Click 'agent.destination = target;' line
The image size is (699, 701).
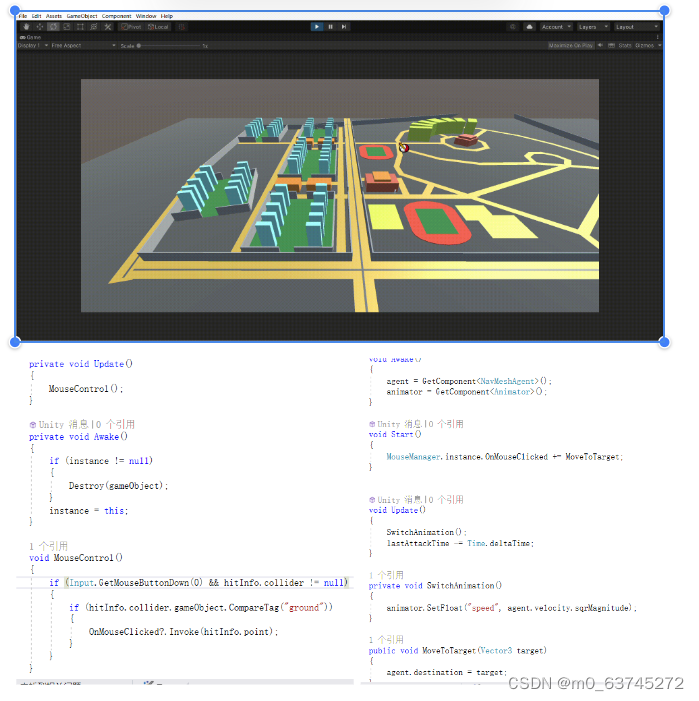[x=447, y=672]
